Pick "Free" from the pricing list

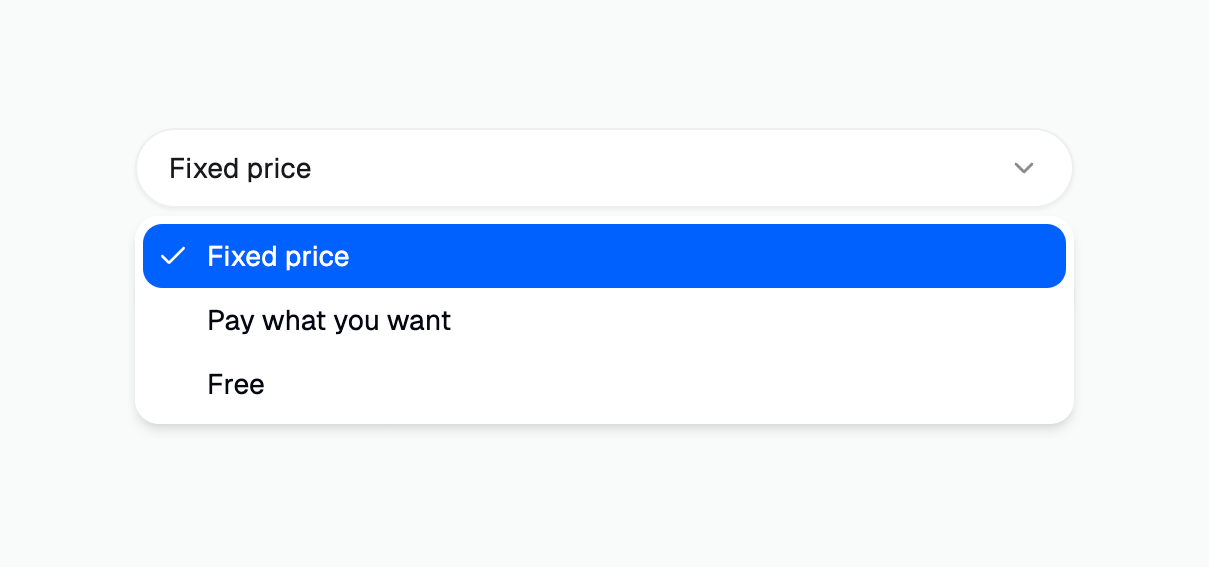[x=236, y=385]
